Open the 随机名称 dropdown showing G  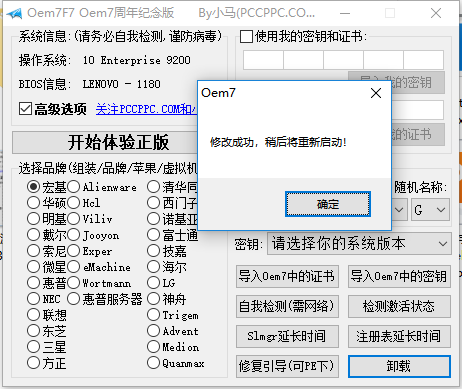430,210
